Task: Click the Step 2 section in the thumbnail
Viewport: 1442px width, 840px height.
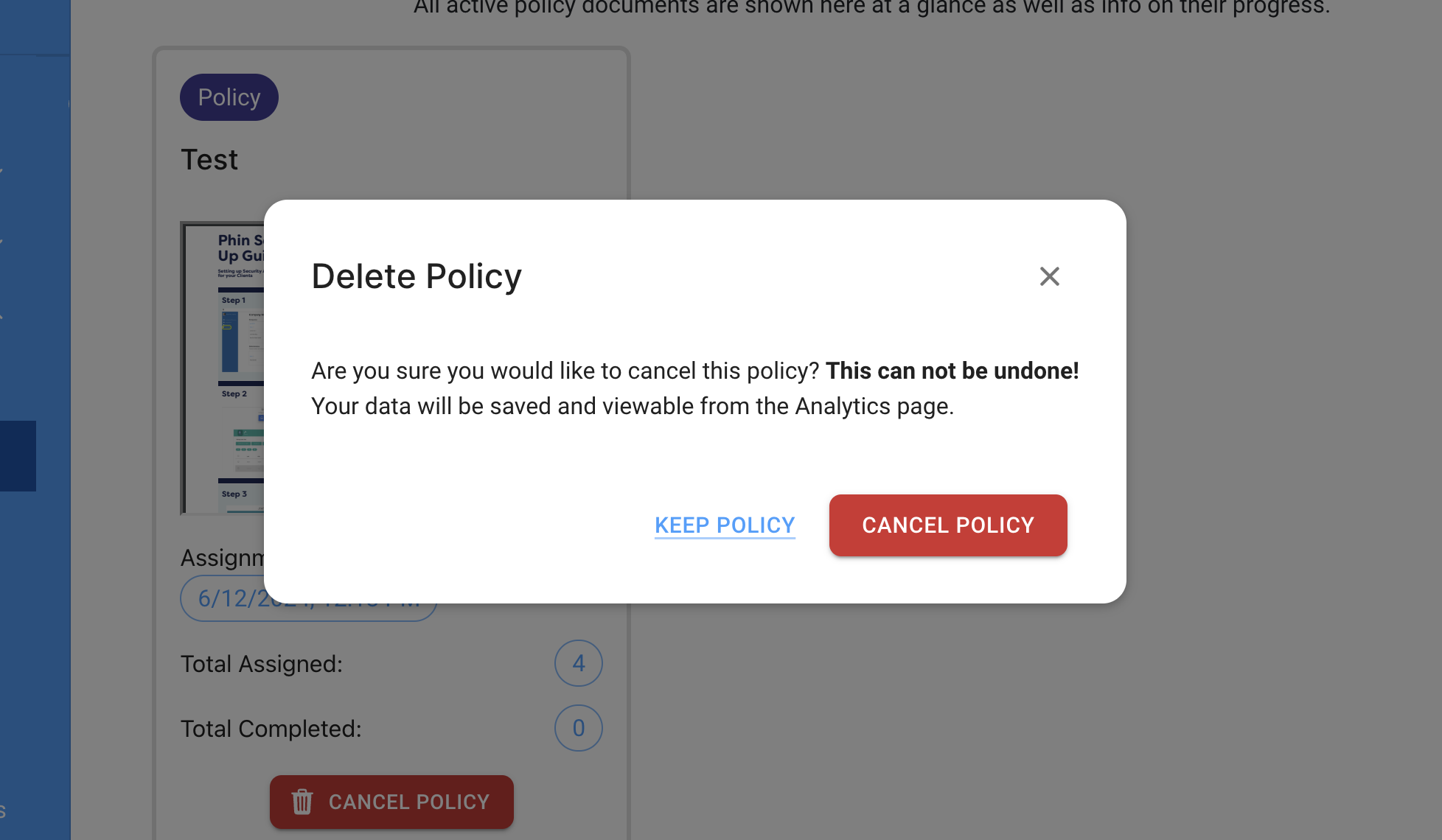Action: 241,432
